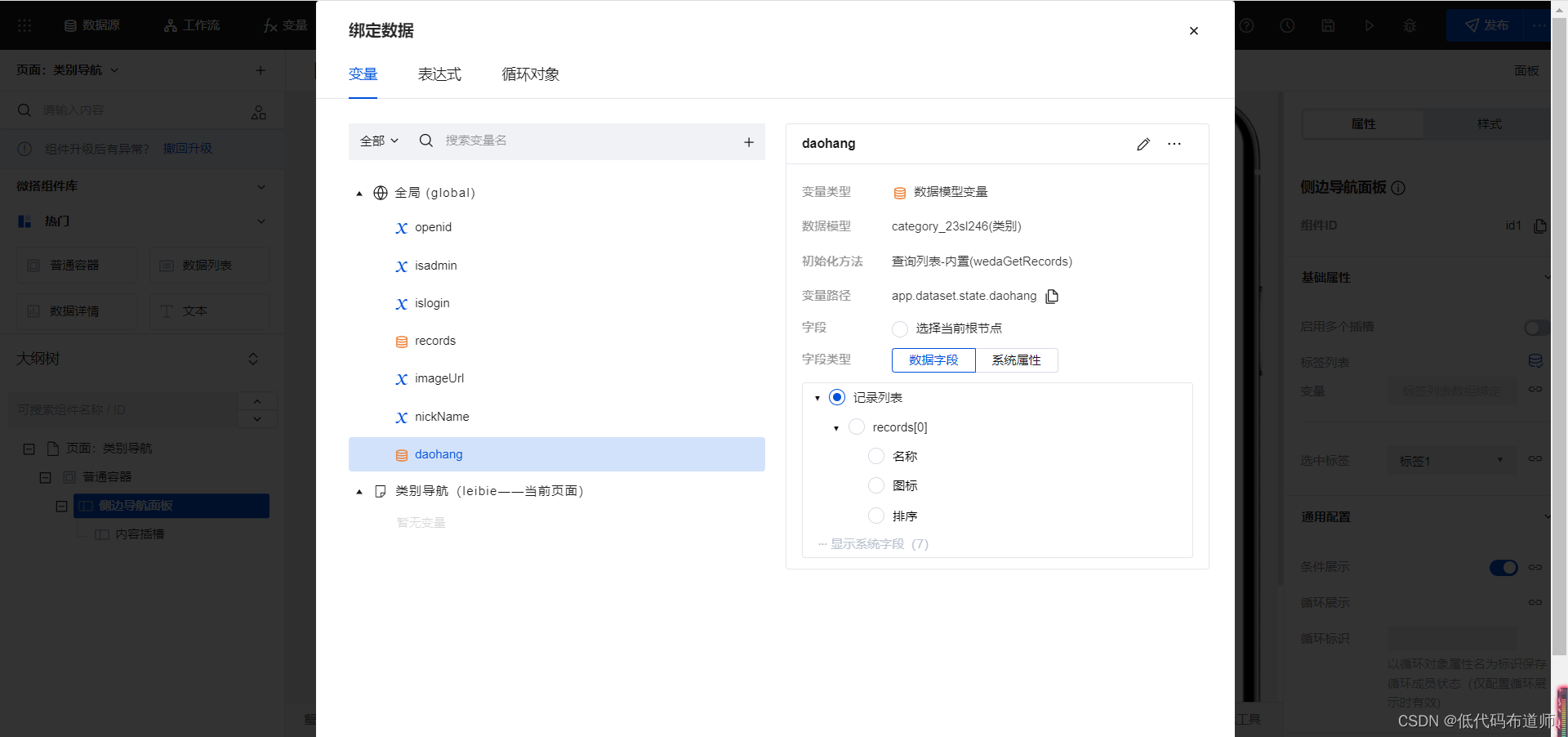Image resolution: width=1568 pixels, height=737 pixels.
Task: Choose the 数据字段 field type
Action: tap(933, 360)
